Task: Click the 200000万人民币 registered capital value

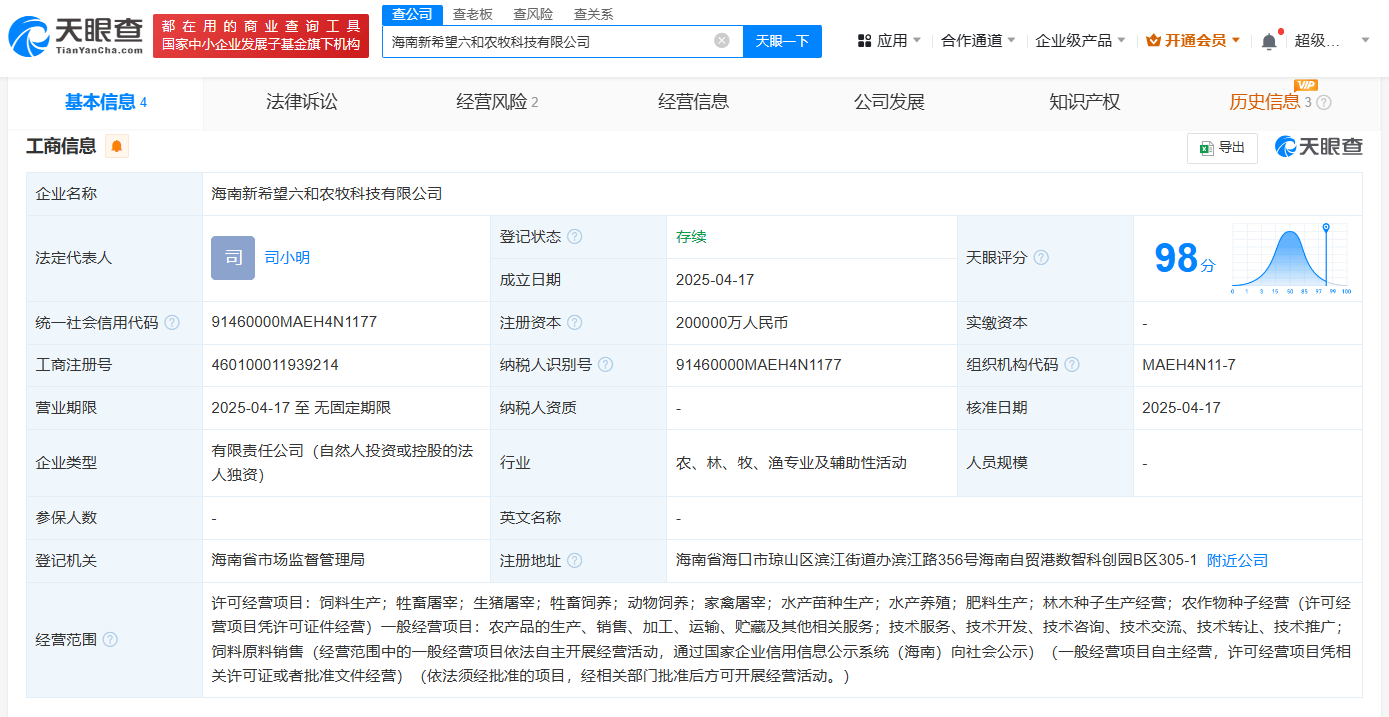Action: (732, 323)
